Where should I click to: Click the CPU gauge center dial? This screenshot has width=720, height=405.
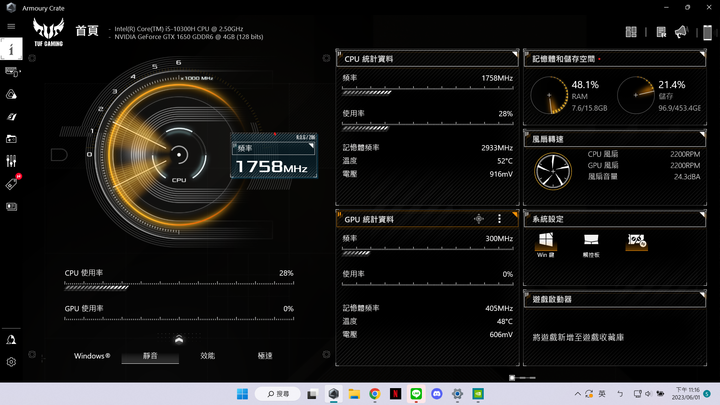pyautogui.click(x=179, y=155)
